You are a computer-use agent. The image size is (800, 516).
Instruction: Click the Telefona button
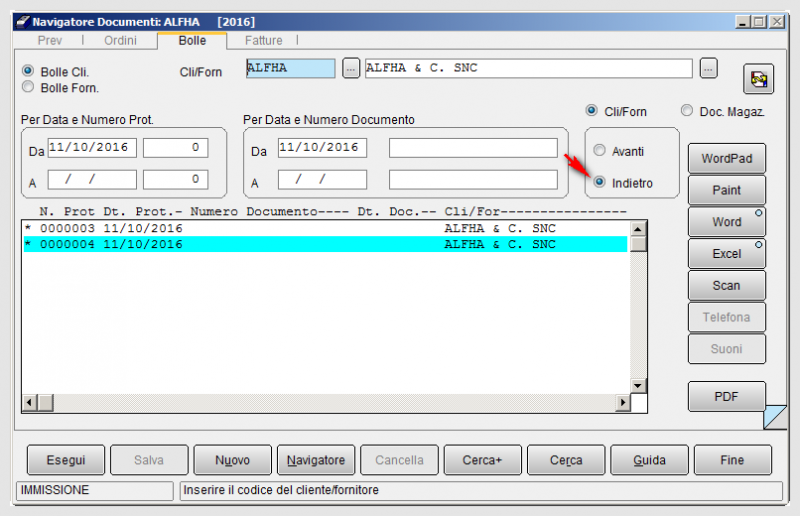727,317
